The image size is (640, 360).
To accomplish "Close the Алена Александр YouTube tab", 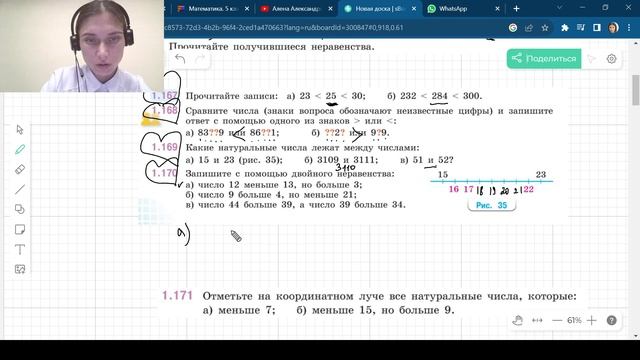I will pos(330,9).
